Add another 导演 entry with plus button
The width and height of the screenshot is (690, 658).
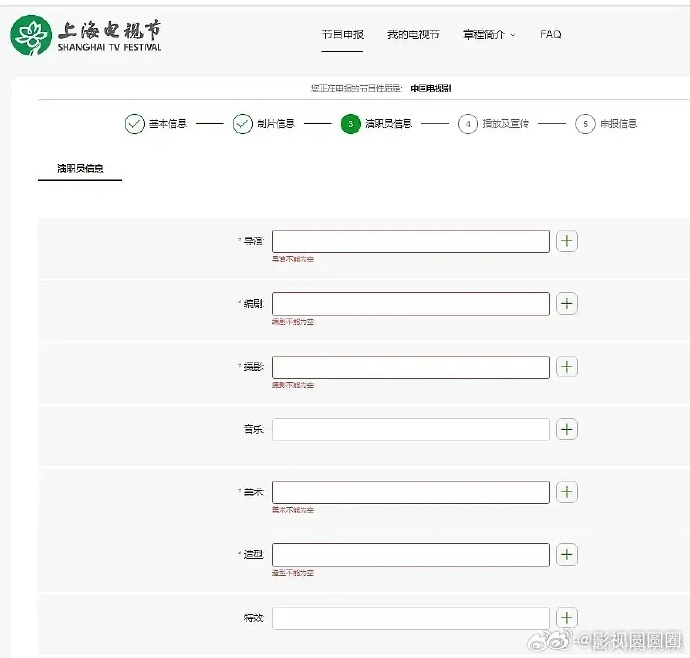(567, 241)
